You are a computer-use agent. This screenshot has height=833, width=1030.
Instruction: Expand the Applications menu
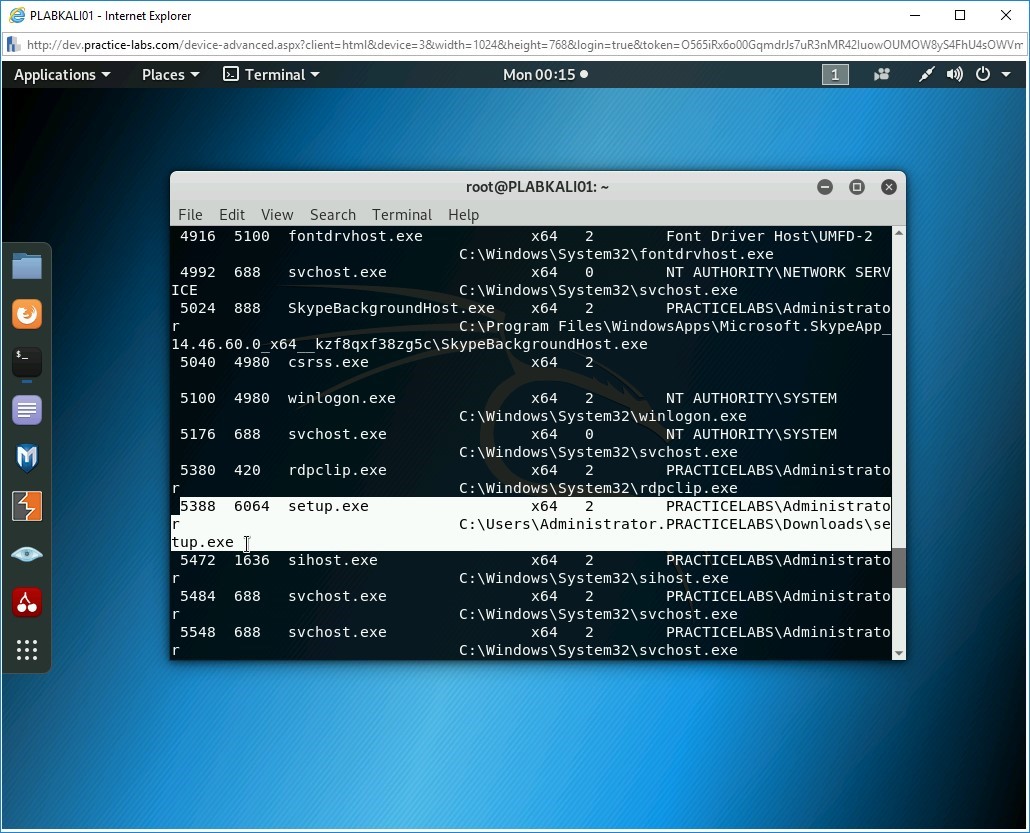62,75
